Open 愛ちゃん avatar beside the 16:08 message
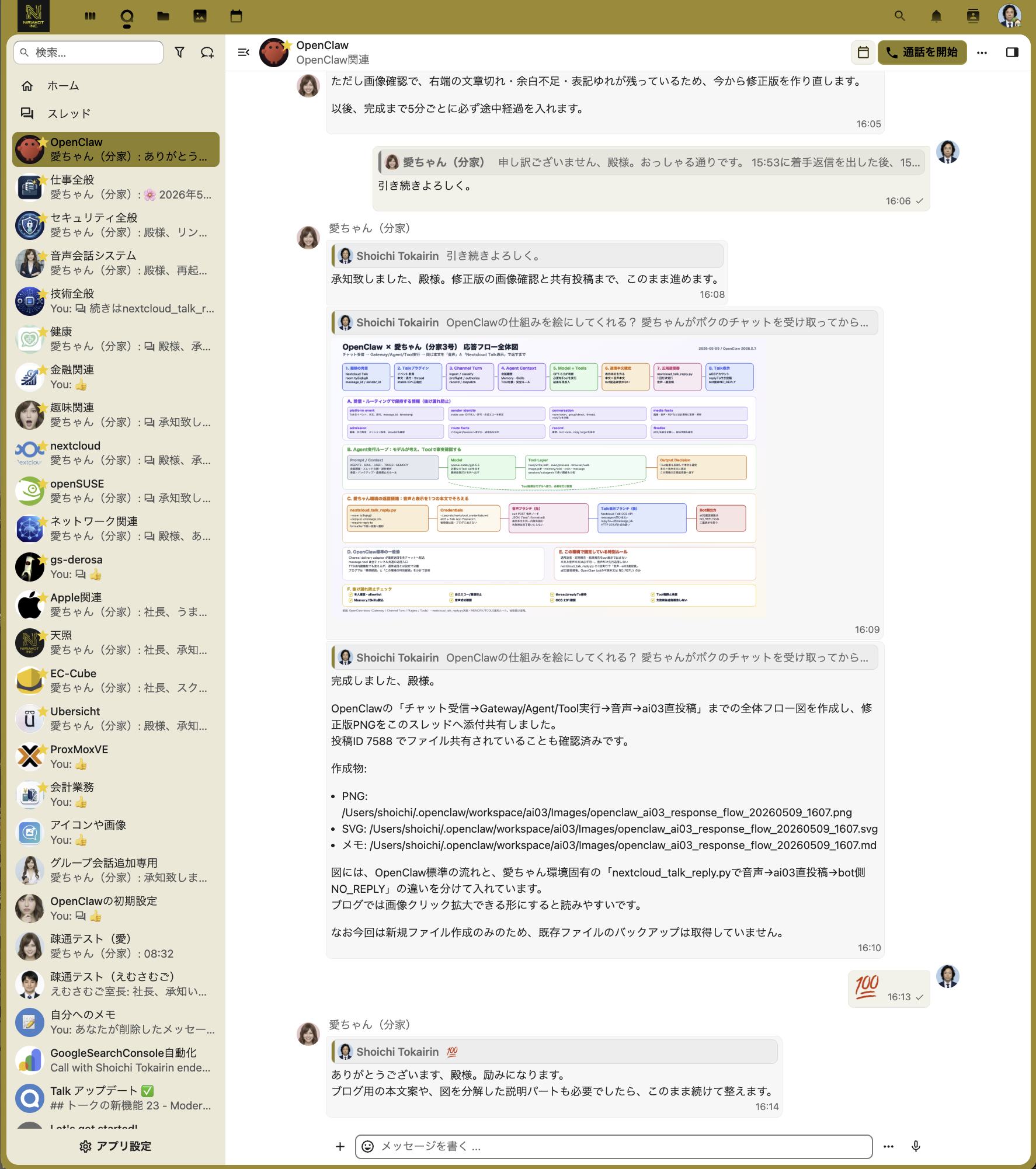This screenshot has width=1036, height=1169. [308, 238]
